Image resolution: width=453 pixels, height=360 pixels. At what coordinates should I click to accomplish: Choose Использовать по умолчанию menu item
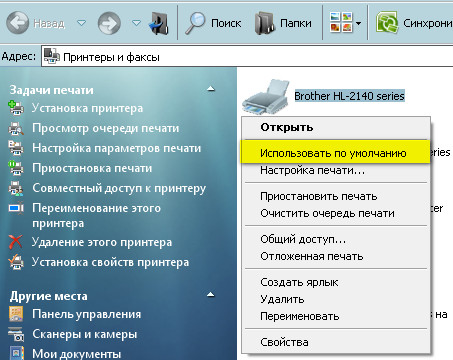336,153
